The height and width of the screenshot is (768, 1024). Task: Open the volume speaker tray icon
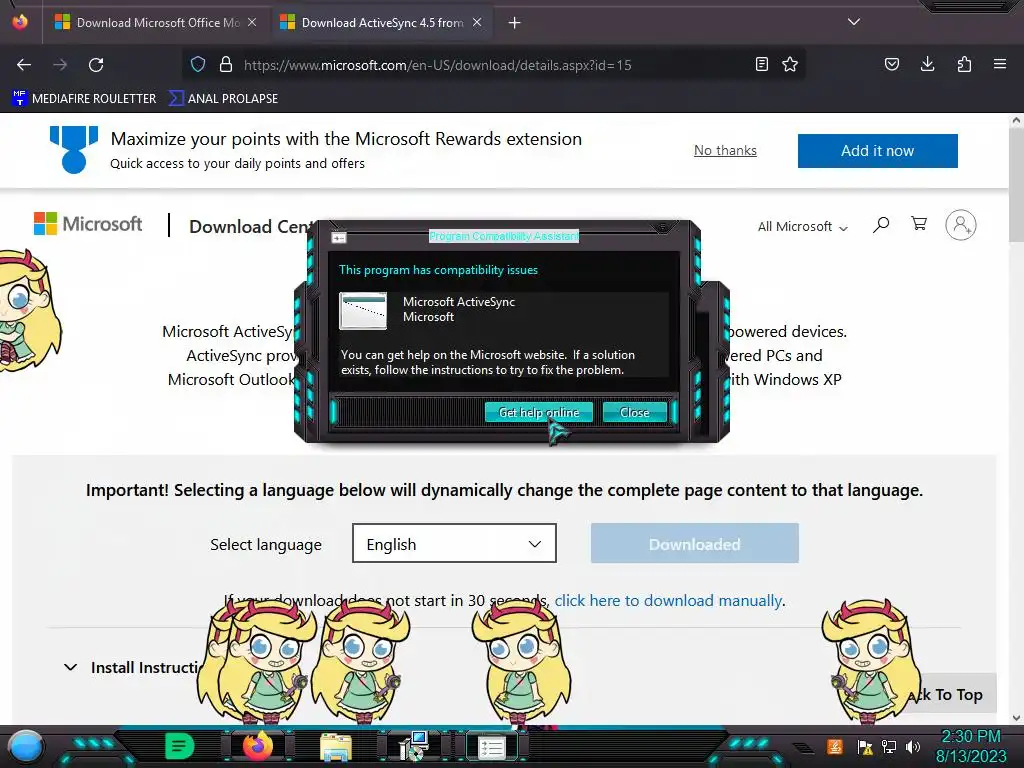[x=912, y=747]
